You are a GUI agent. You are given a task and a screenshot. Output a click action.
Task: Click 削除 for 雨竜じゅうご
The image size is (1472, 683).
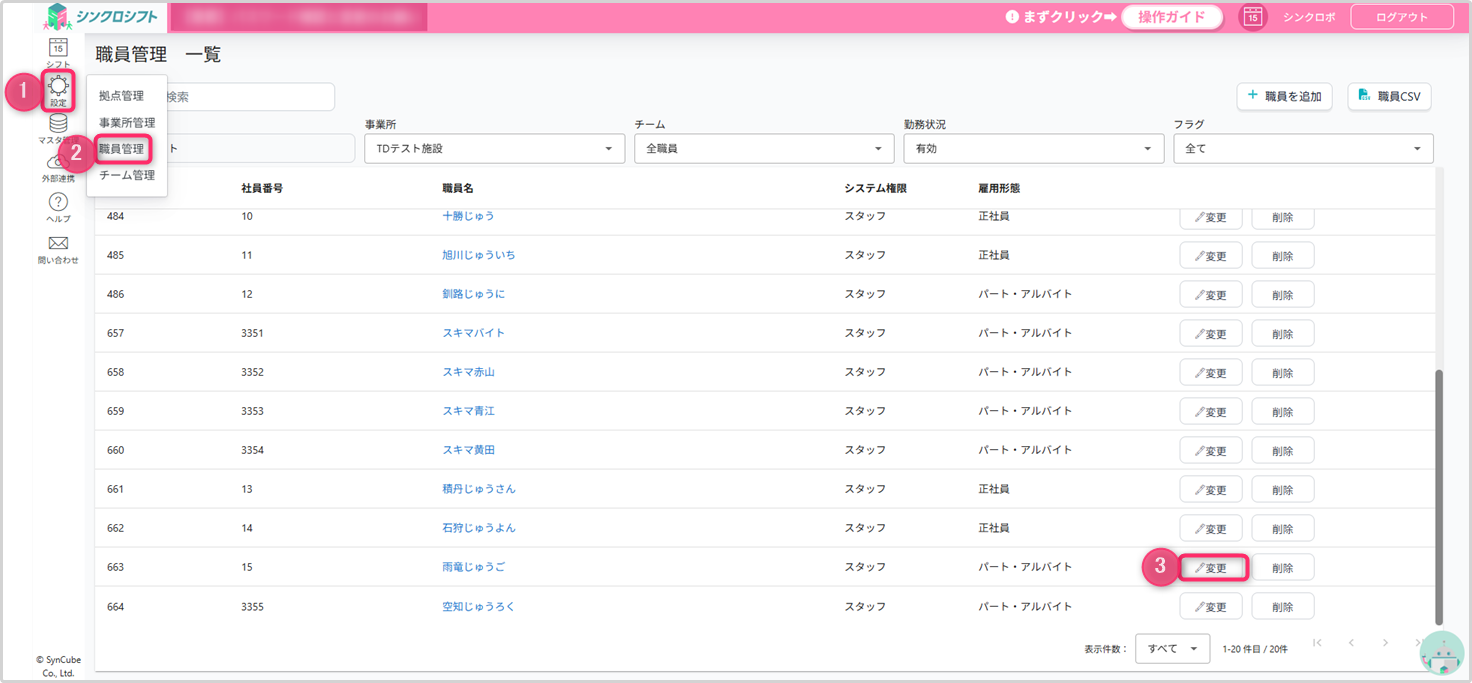coord(1283,568)
